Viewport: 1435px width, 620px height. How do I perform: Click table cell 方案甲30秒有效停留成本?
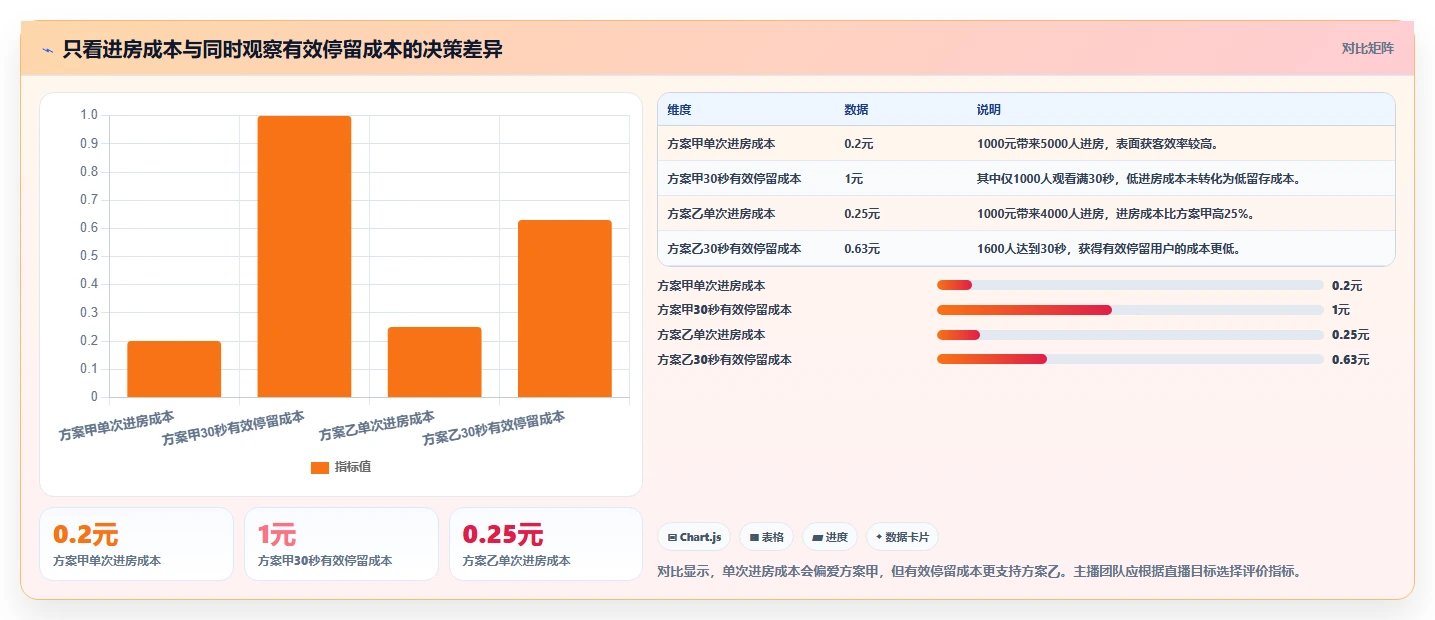tap(734, 179)
